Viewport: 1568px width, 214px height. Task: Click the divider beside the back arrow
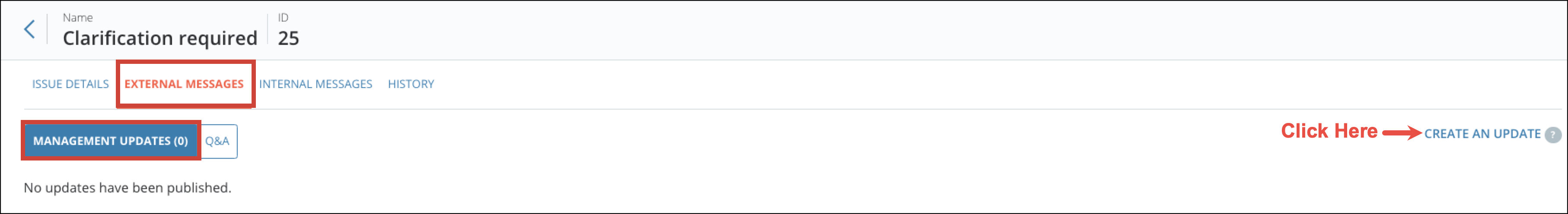click(x=47, y=29)
